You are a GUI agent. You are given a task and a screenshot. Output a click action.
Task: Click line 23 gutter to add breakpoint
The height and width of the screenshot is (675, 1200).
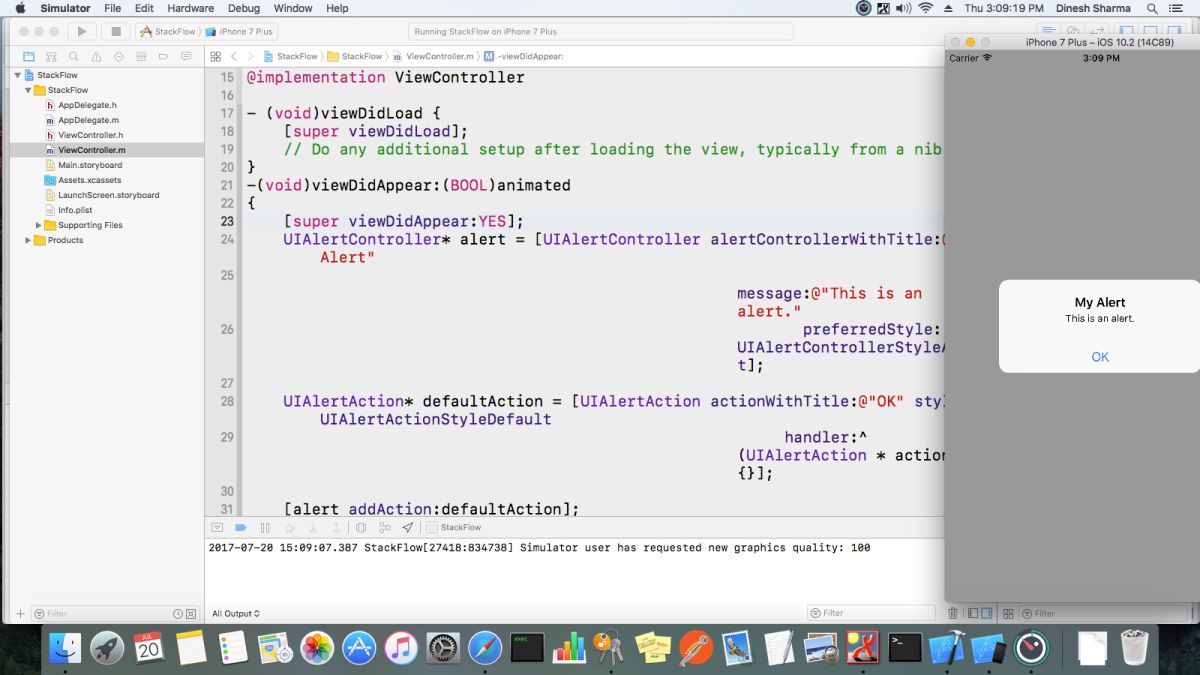click(x=226, y=221)
